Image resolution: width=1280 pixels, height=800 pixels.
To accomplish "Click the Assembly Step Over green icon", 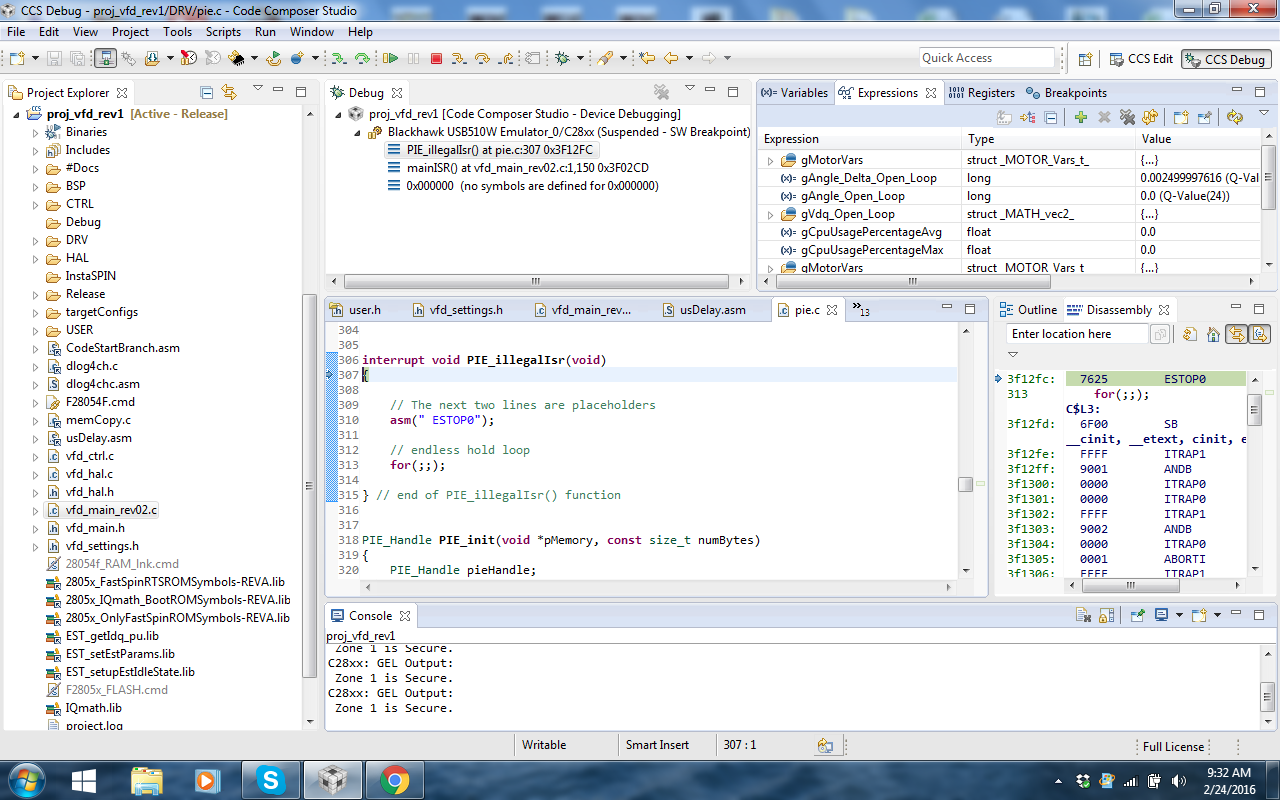I will 362,59.
